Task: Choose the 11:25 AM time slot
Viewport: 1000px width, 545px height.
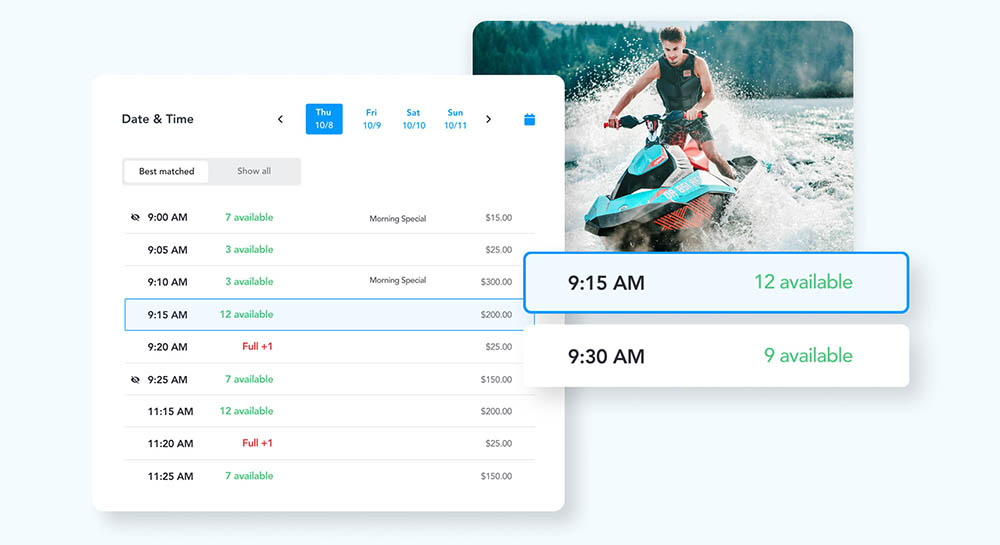Action: pyautogui.click(x=330, y=476)
